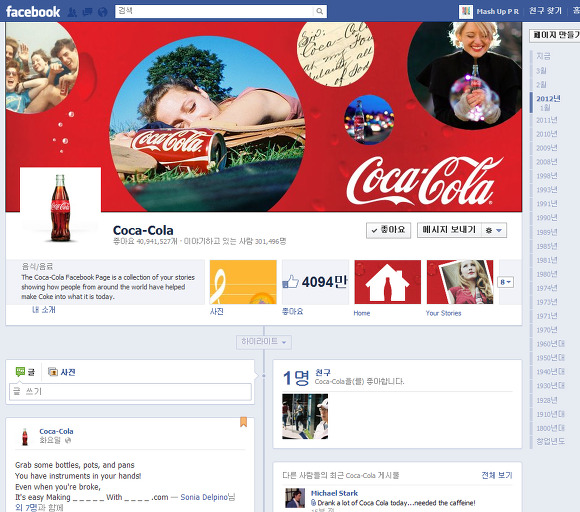Click the 화요일 post timestamp
Viewport: 580px width, 512px height.
click(50, 440)
